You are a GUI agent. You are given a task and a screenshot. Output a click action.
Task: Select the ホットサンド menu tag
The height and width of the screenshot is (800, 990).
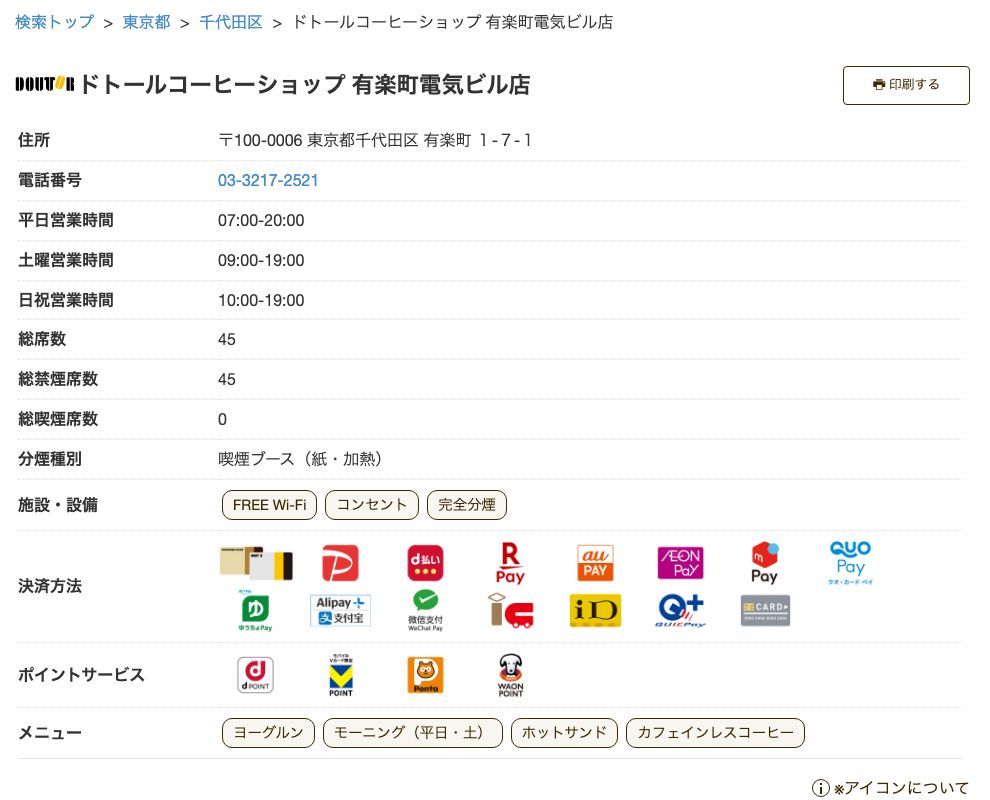[564, 732]
